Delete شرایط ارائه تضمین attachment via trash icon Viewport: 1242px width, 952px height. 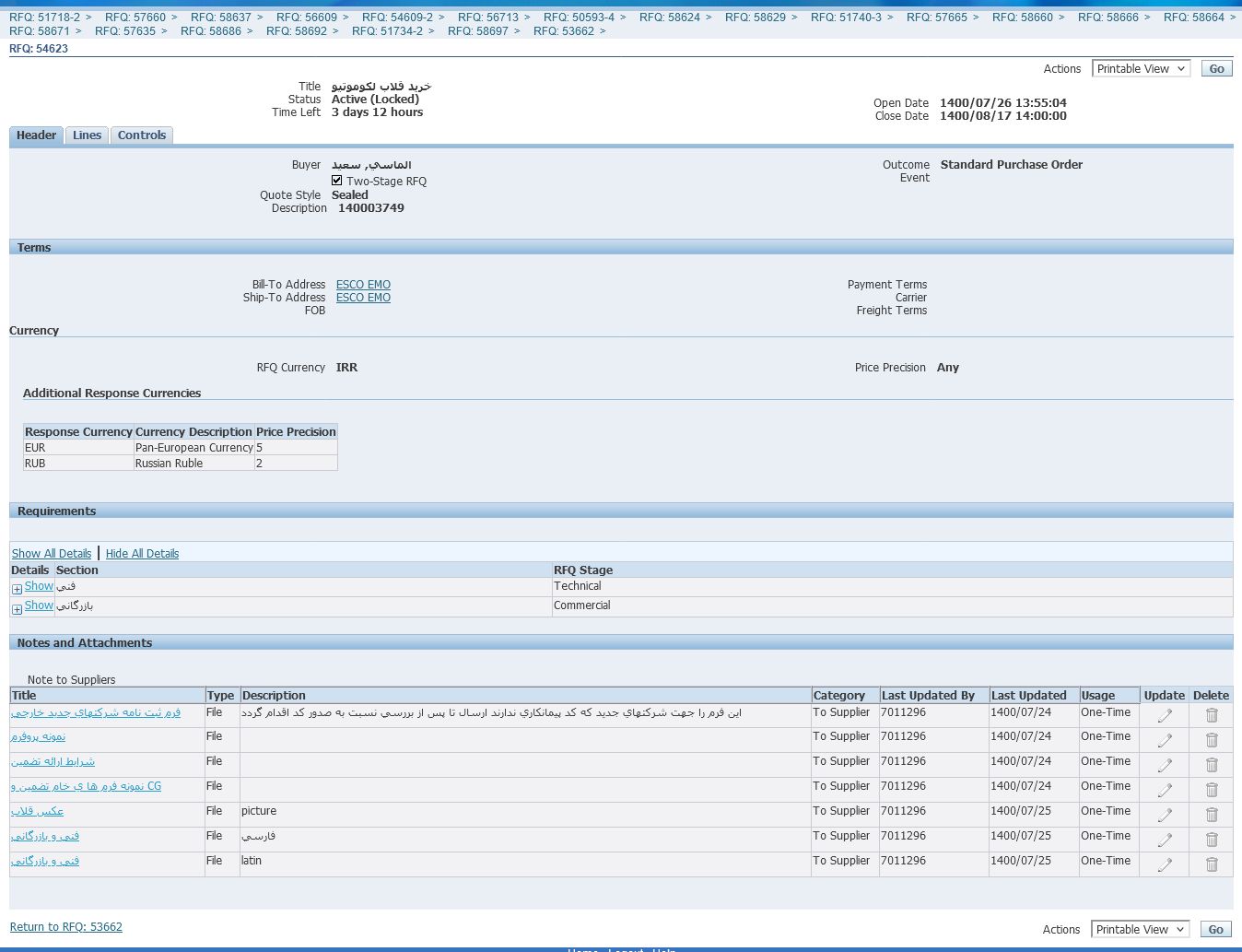point(1212,765)
